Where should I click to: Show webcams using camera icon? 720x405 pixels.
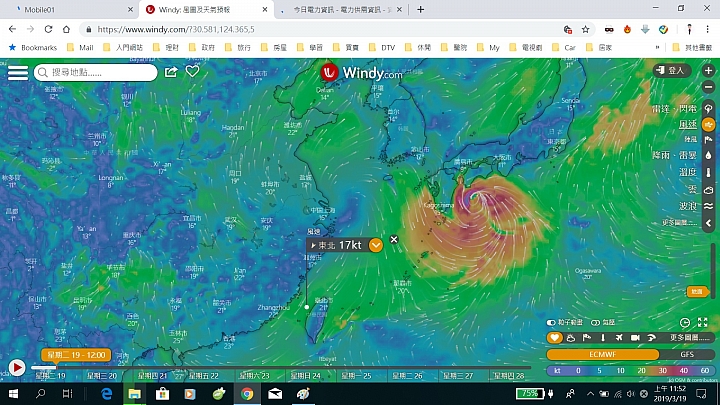[635, 338]
